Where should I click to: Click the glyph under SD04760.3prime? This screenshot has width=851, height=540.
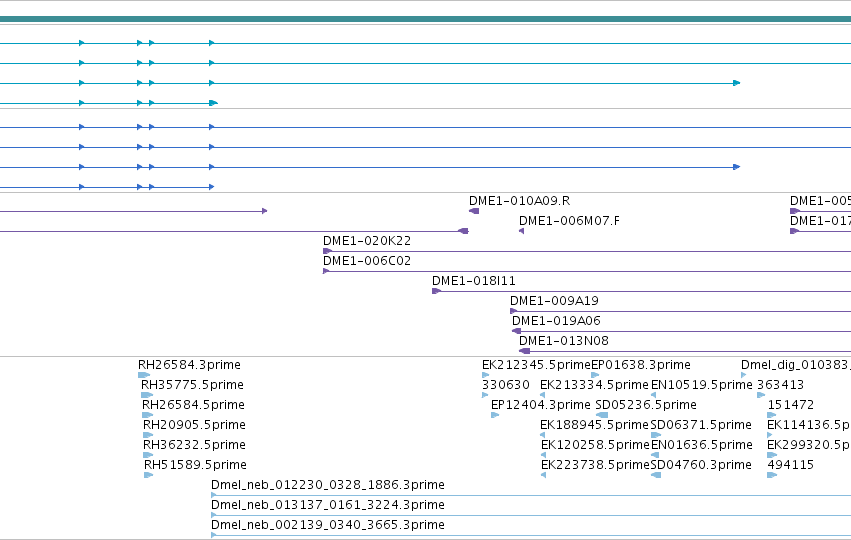(x=656, y=475)
